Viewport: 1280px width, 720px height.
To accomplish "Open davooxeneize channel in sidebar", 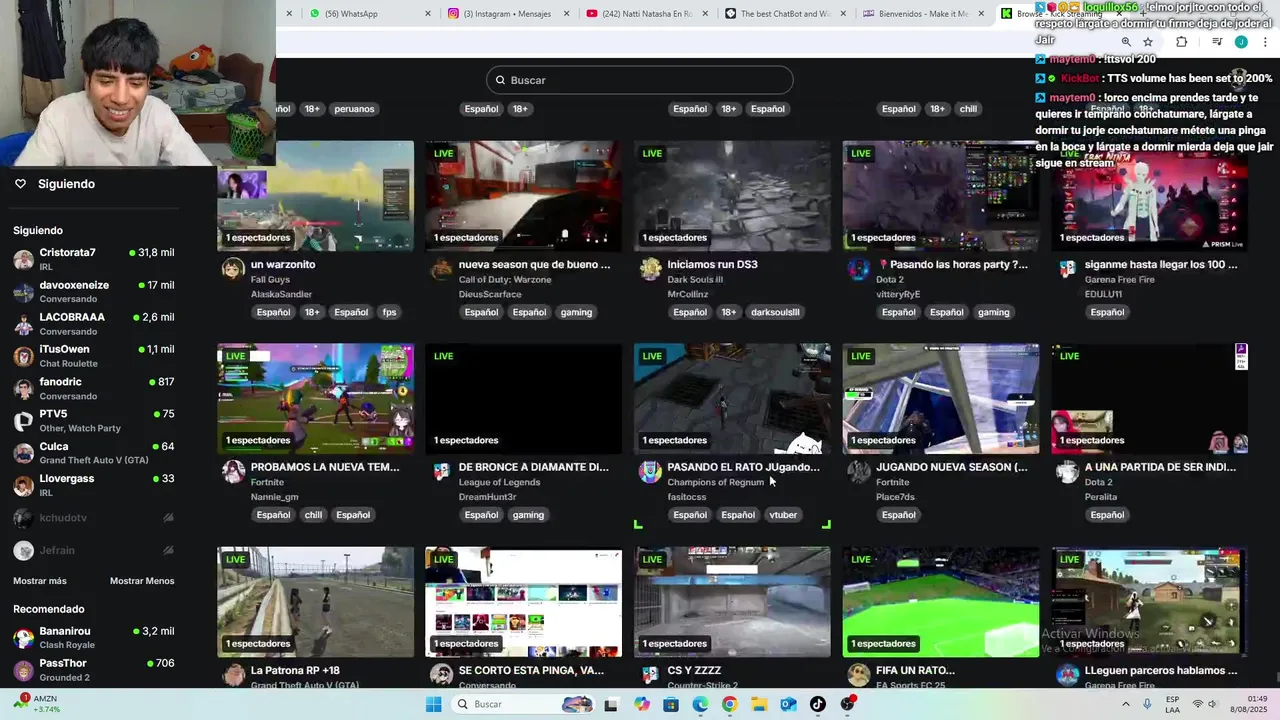I will click(94, 291).
